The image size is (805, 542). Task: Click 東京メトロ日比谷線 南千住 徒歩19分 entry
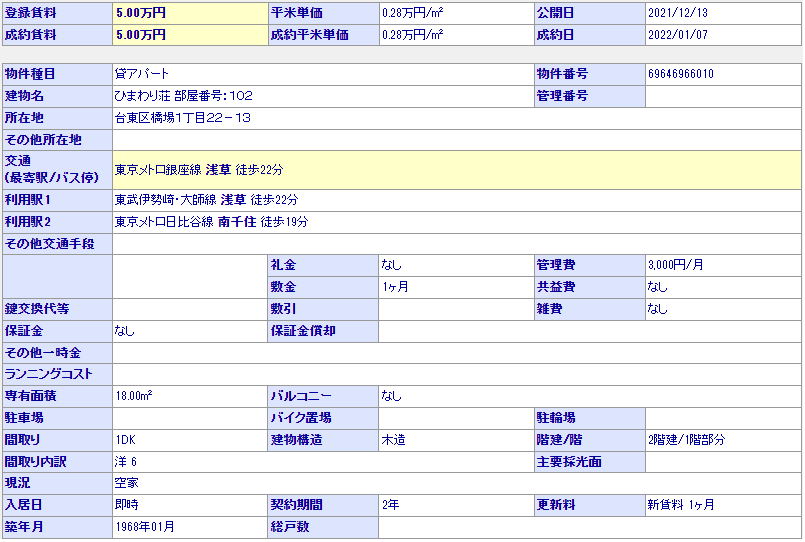[x=212, y=222]
